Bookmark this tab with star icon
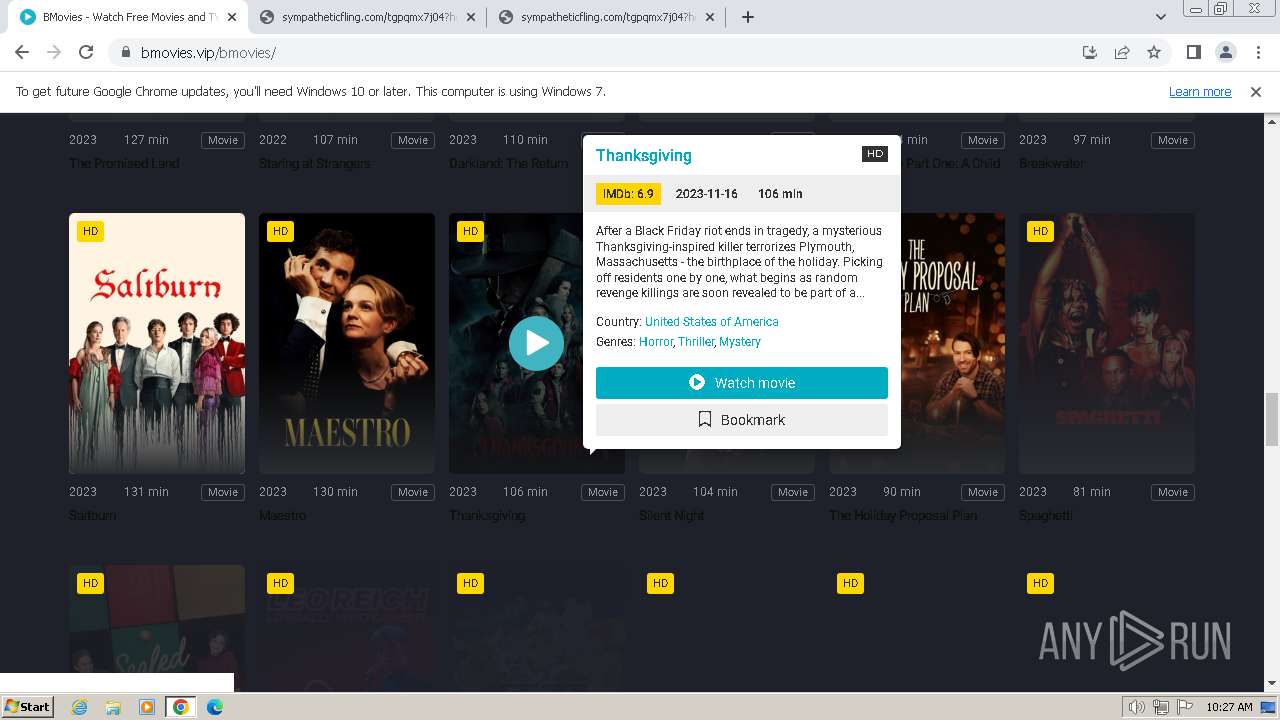 [1154, 53]
